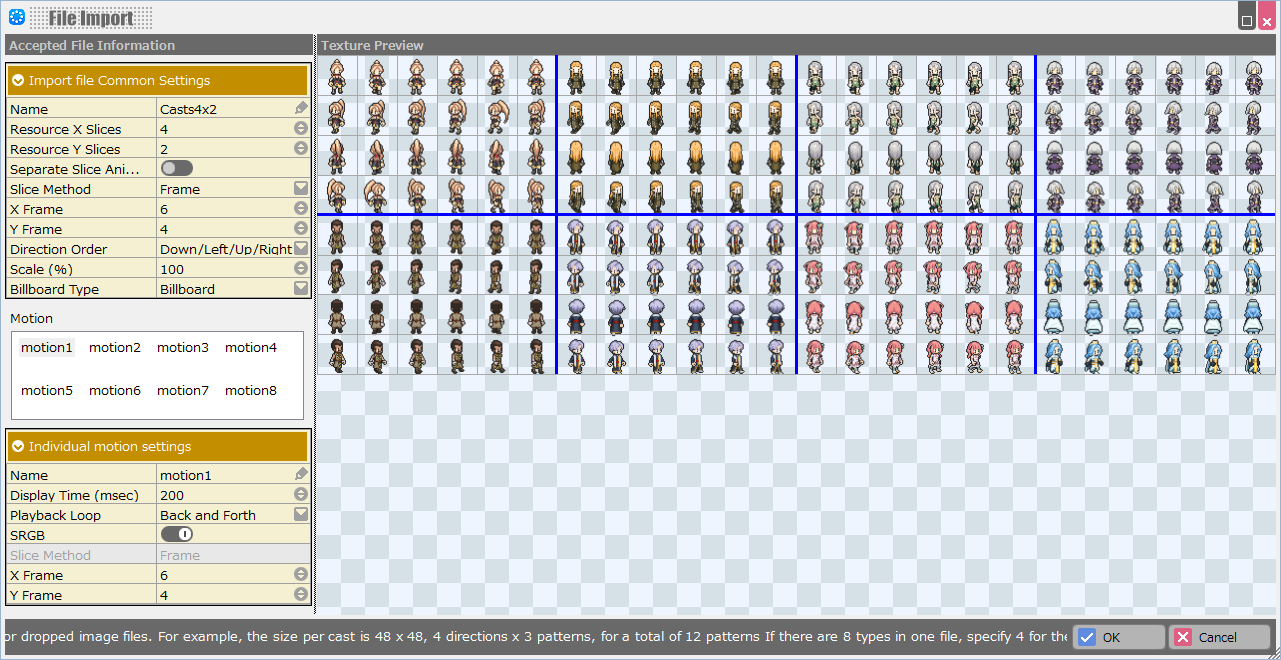Adjust Resource Y Slices with its stepper icon

click(301, 148)
